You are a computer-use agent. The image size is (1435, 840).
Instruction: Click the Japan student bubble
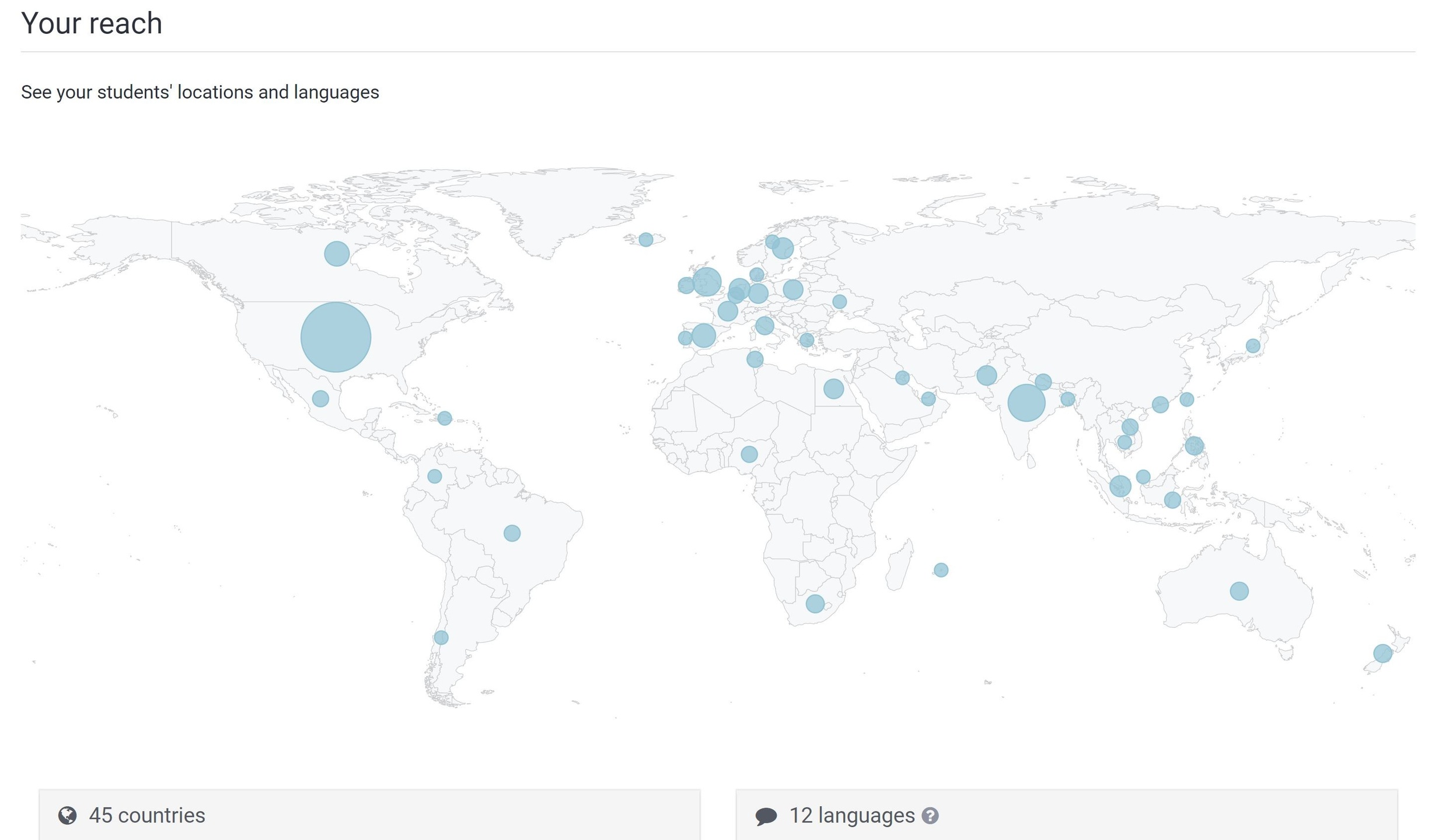(x=1252, y=346)
